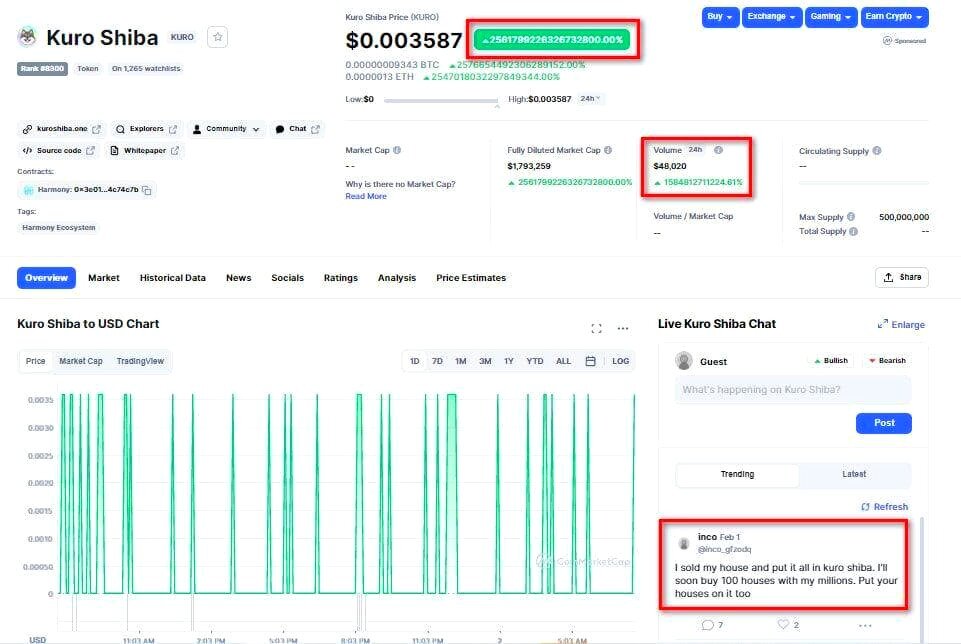Copy the Harmony contract address
This screenshot has width=961, height=644.
pyautogui.click(x=147, y=191)
